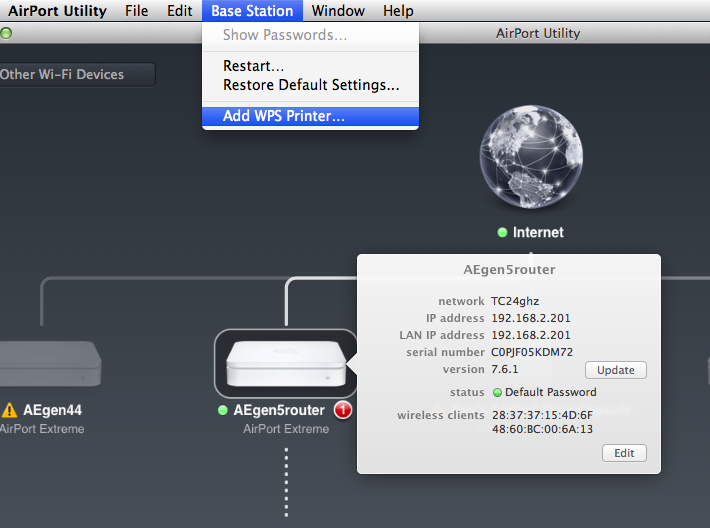Viewport: 710px width, 528px height.
Task: Click version value 7.6.1
Action: (505, 369)
